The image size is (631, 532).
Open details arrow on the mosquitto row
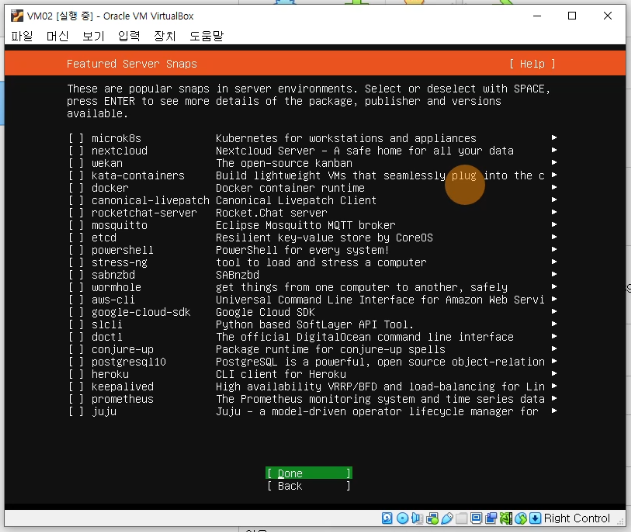point(554,225)
